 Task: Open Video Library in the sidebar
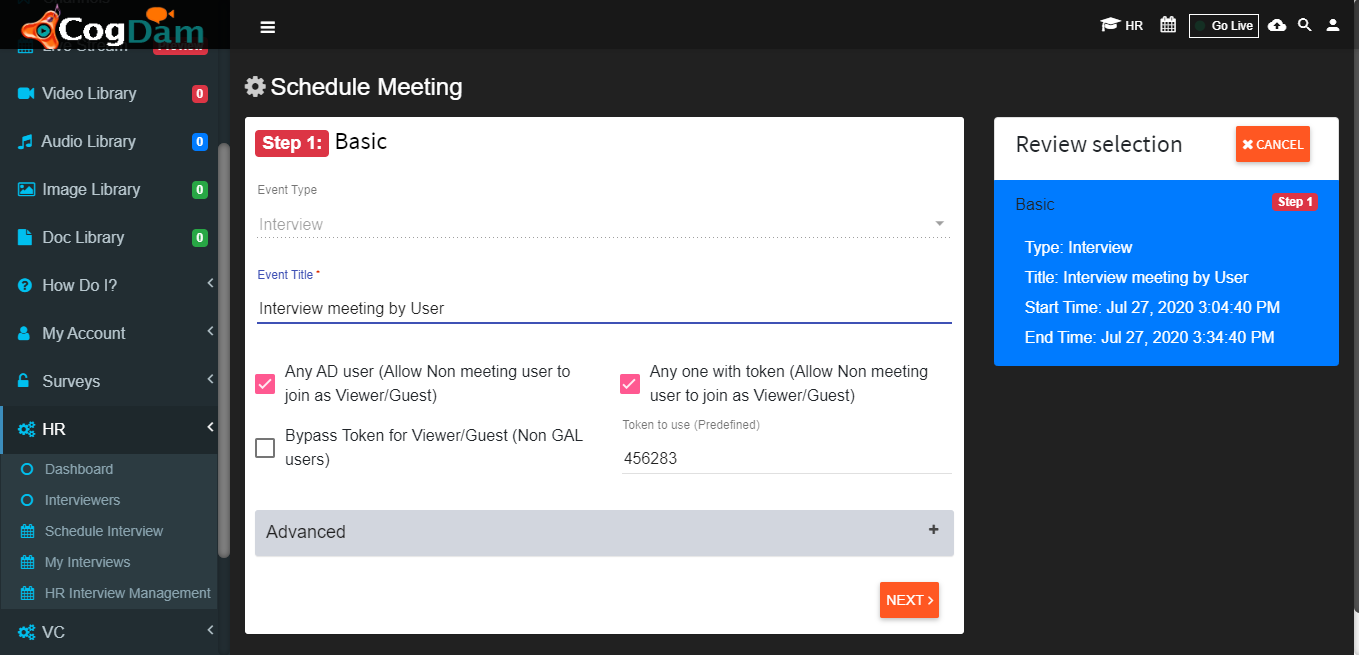[108, 93]
